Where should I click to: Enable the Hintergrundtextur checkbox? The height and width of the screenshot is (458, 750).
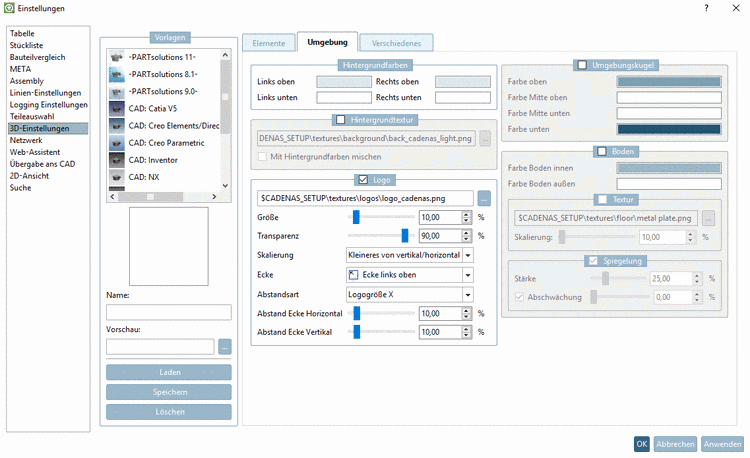point(341,120)
